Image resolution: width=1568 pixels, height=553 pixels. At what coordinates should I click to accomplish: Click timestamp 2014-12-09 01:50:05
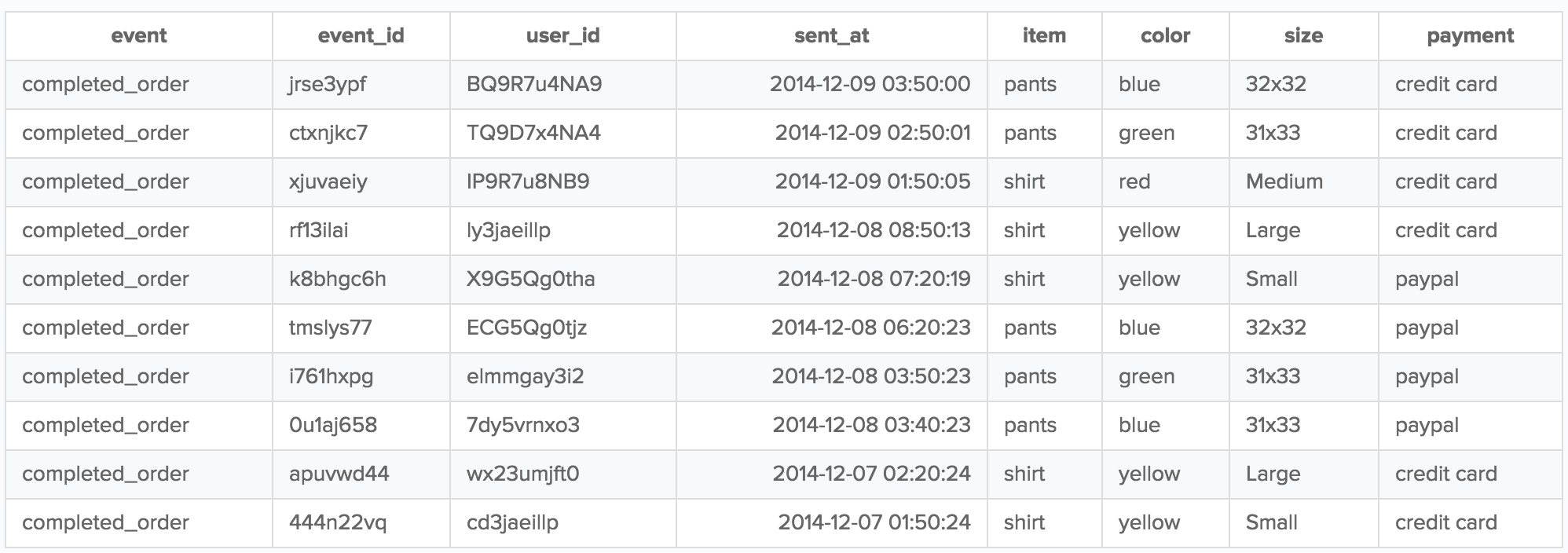pyautogui.click(x=872, y=182)
